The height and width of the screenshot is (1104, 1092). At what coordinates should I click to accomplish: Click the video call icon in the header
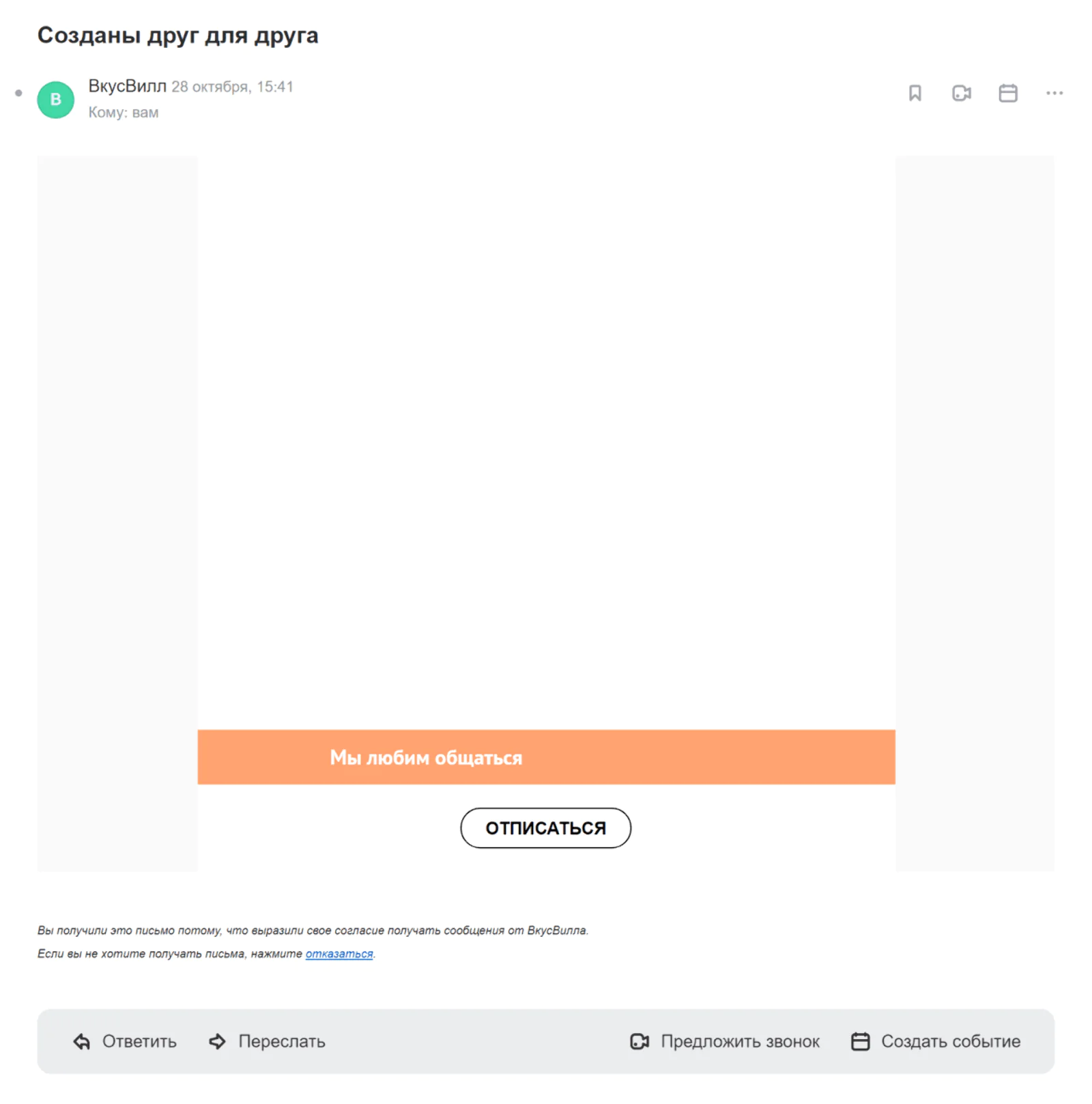tap(961, 93)
